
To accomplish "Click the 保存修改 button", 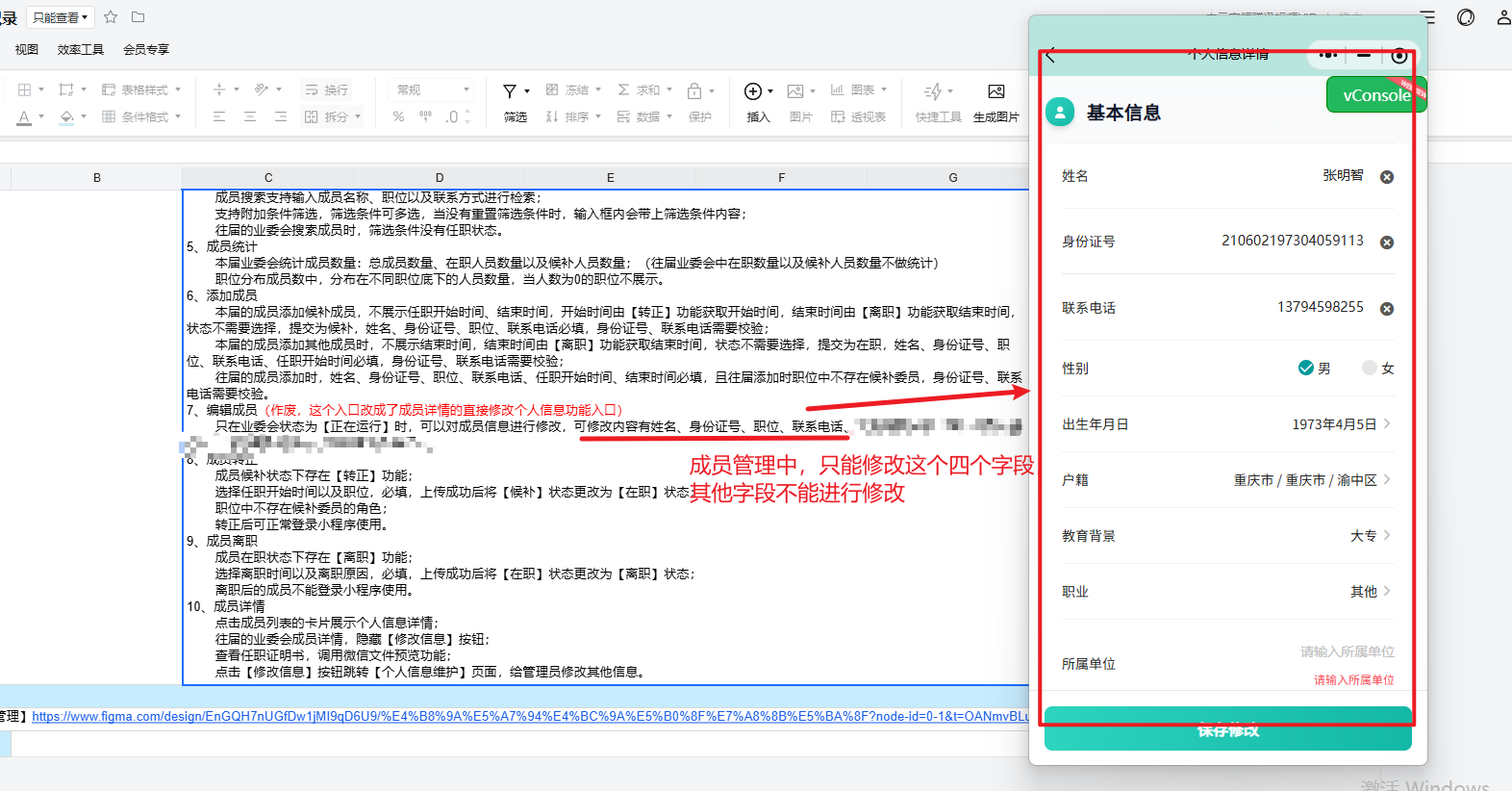I will 1227,730.
